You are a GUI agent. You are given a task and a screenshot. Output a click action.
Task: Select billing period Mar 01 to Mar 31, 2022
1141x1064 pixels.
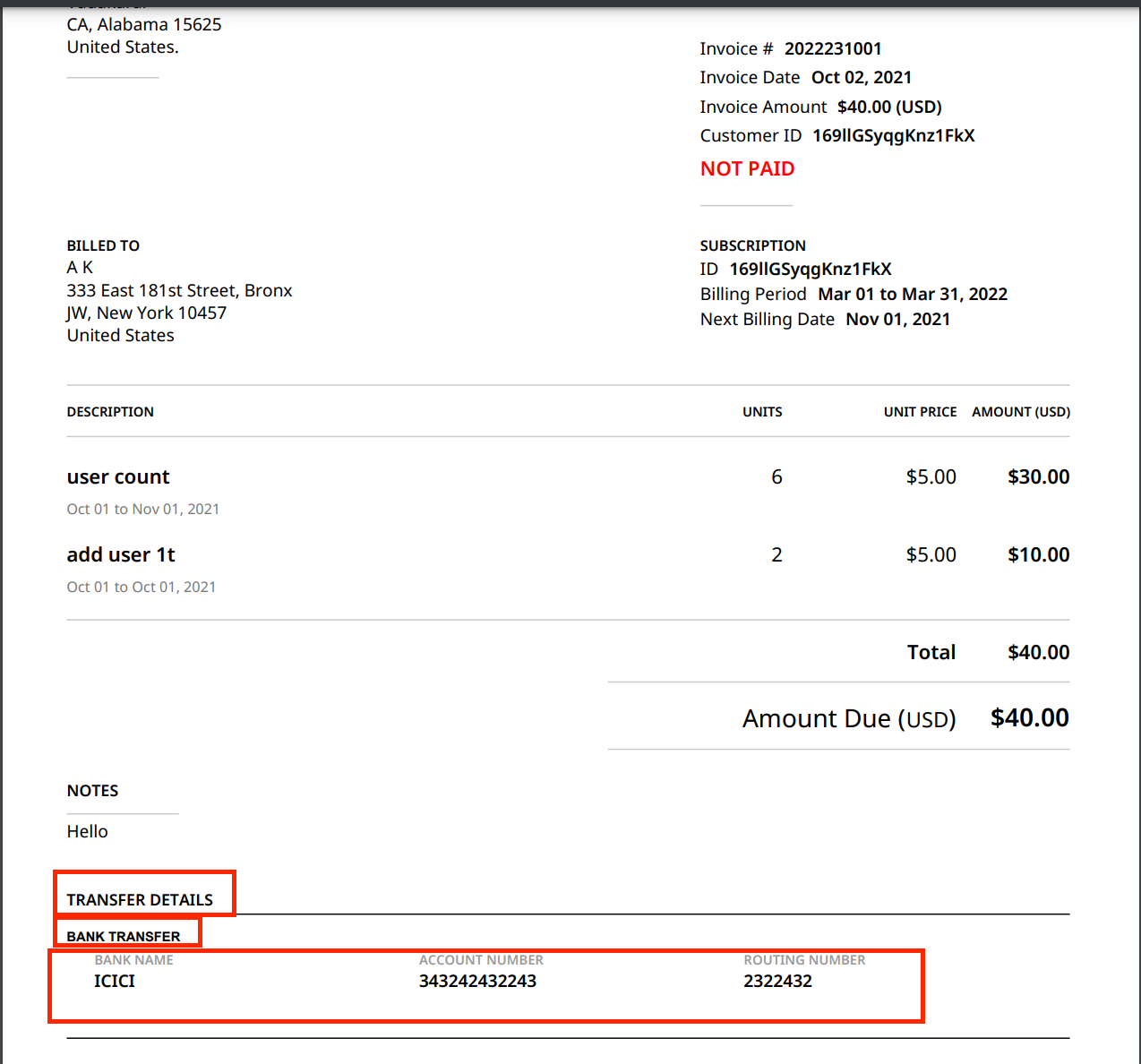click(912, 295)
